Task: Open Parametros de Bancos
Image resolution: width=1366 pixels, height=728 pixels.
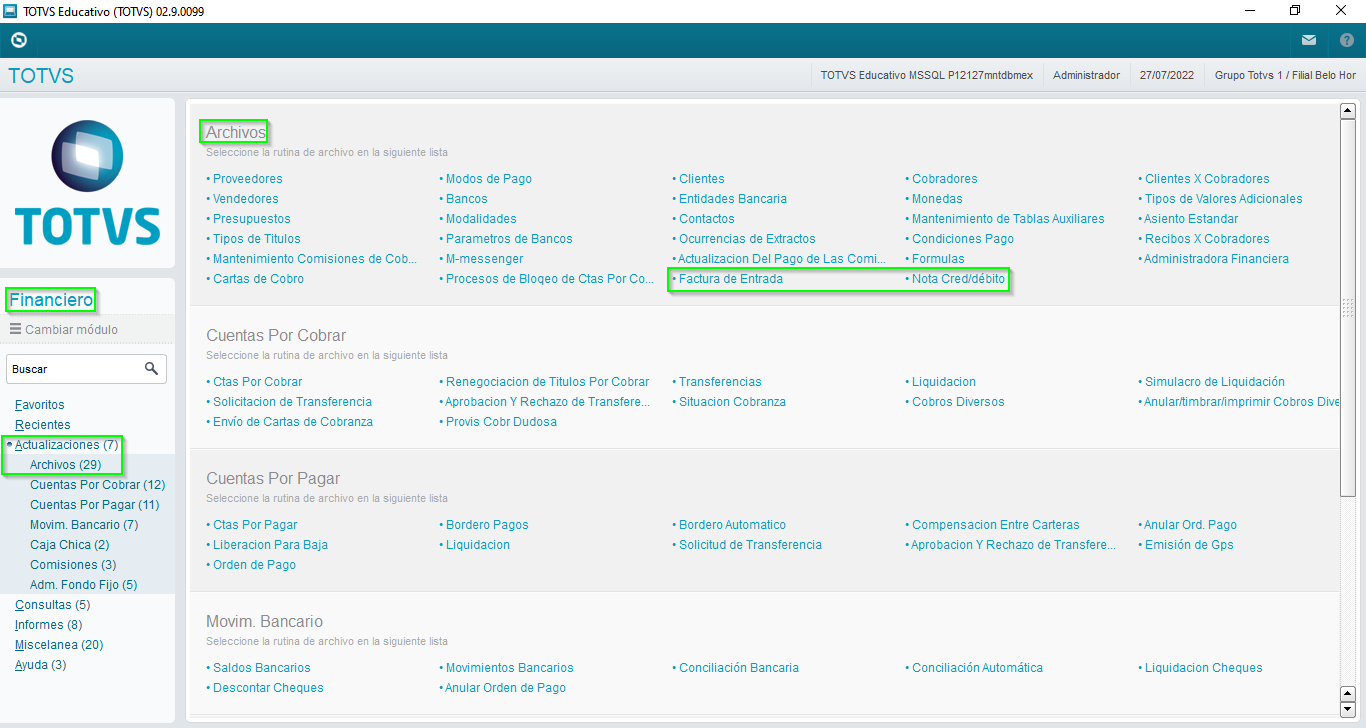Action: [x=509, y=239]
